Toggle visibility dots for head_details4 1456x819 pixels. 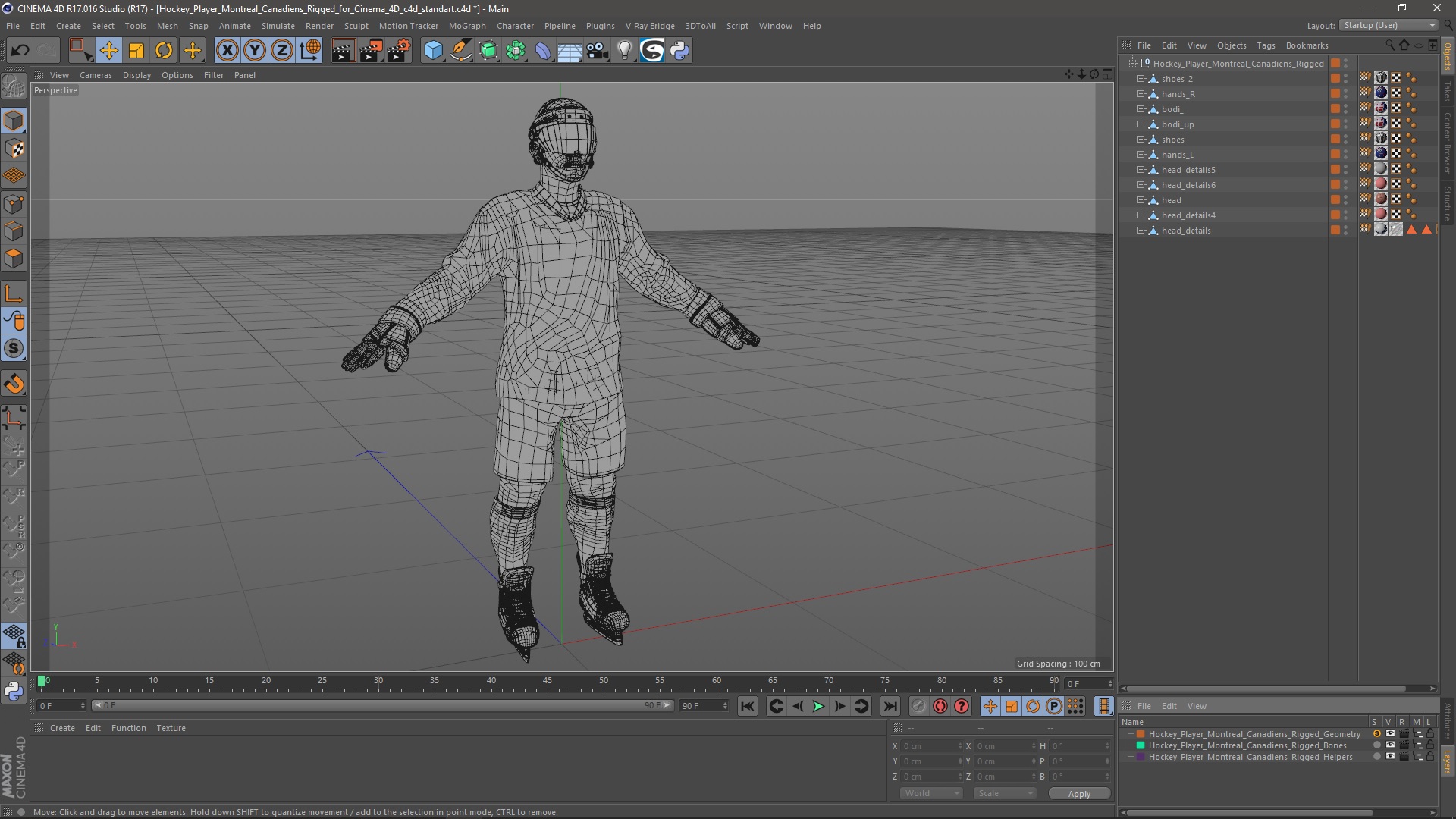[1346, 215]
